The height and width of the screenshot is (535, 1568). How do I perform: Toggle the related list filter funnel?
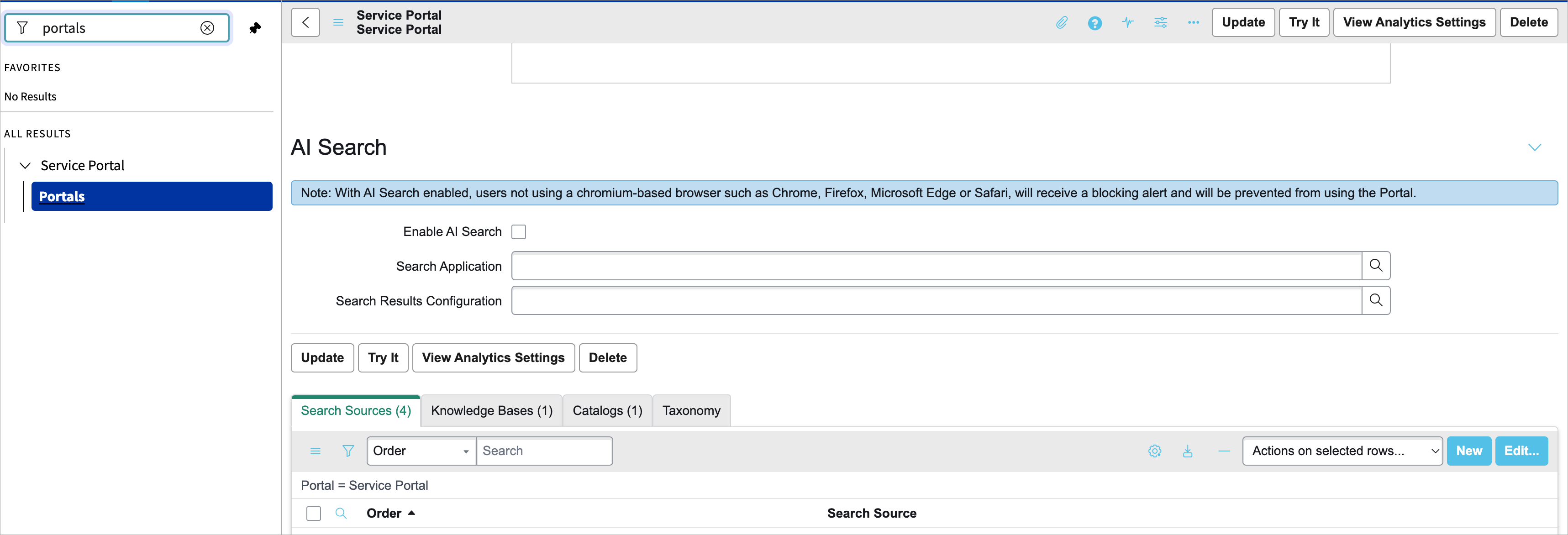(348, 451)
